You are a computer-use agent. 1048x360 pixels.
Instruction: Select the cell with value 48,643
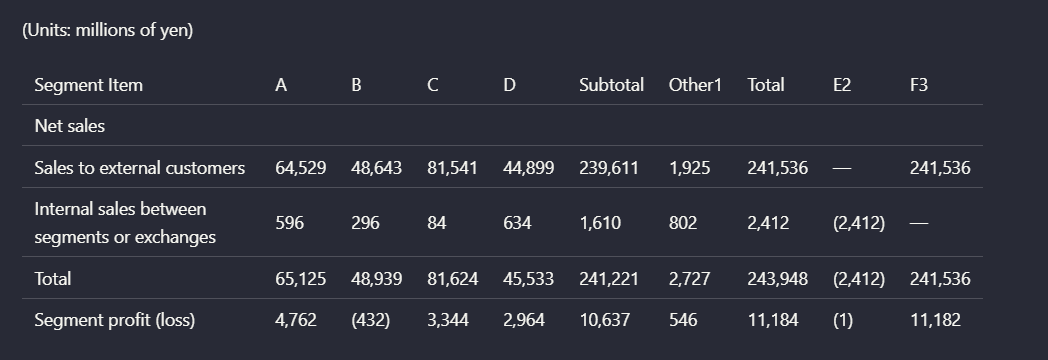376,168
